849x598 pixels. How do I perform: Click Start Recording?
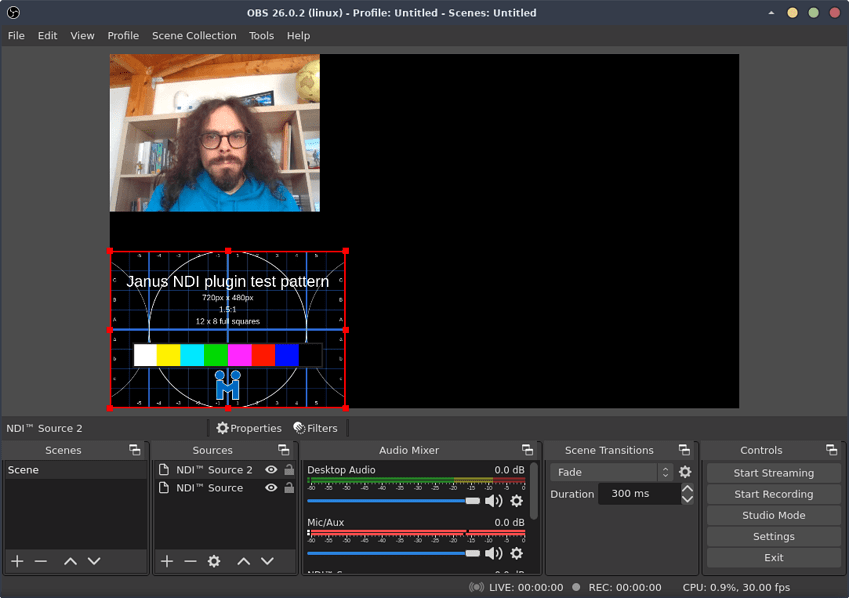(x=773, y=494)
